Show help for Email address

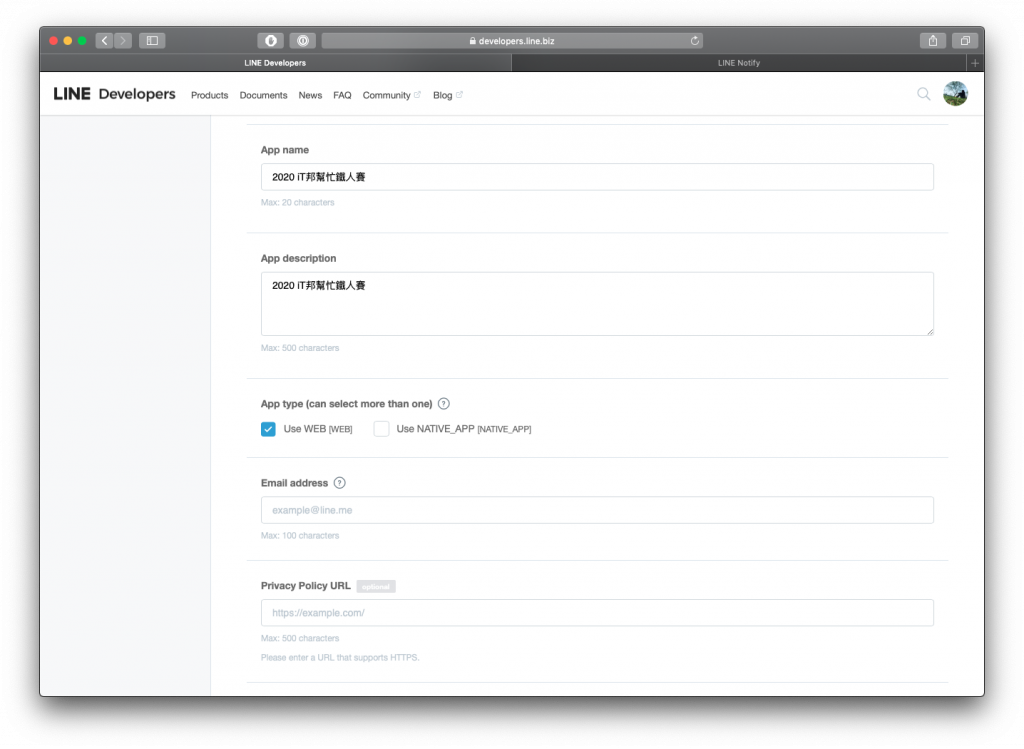340,483
